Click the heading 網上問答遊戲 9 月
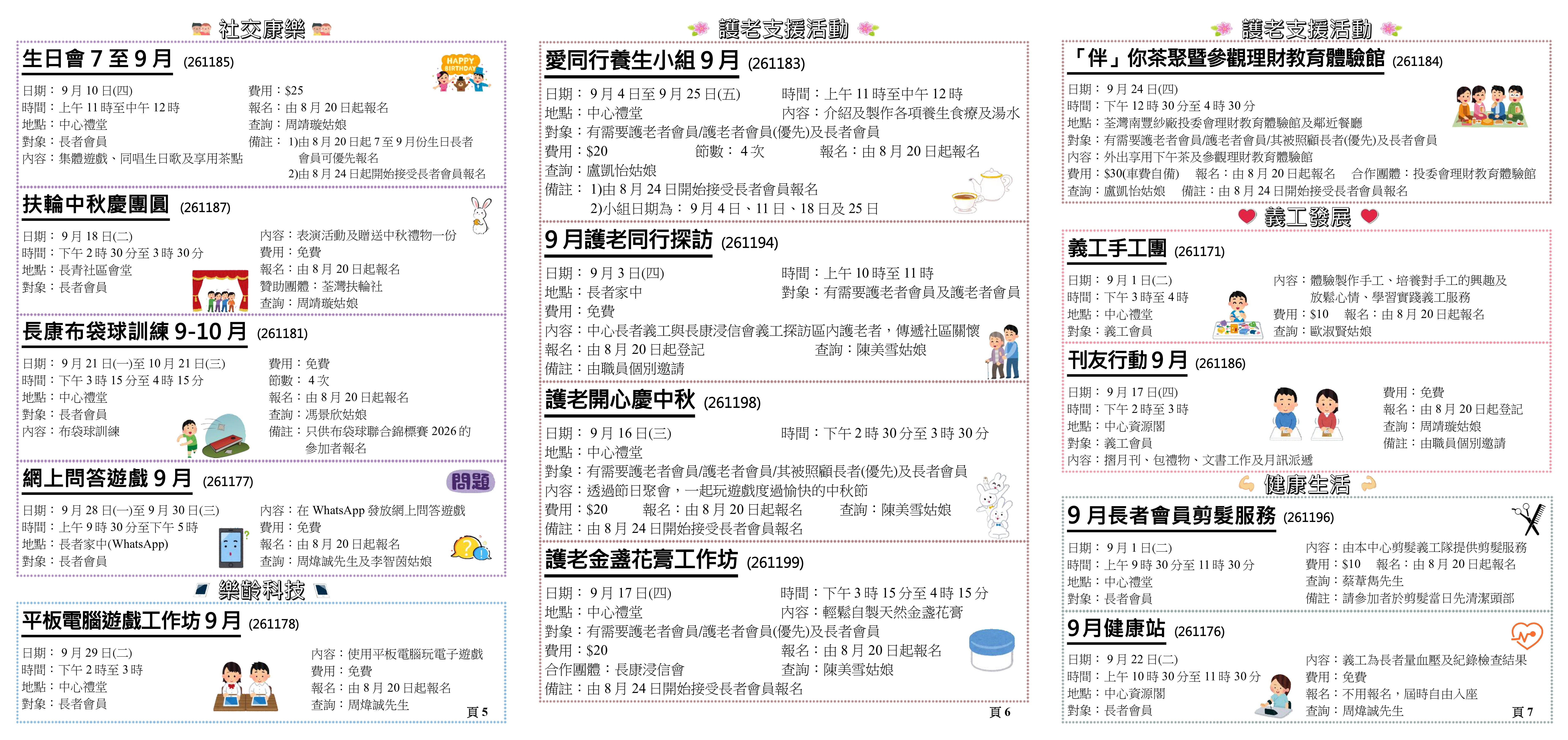 107,479
